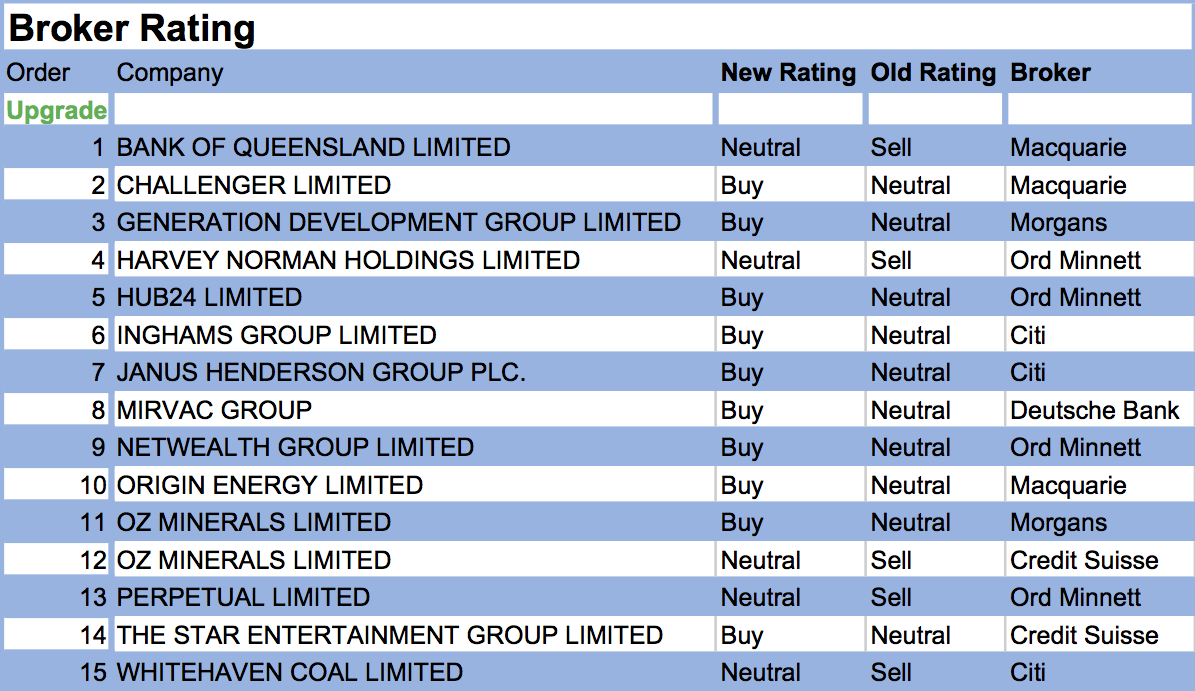Click the Old Rating column header
This screenshot has width=1195, height=691.
[933, 73]
